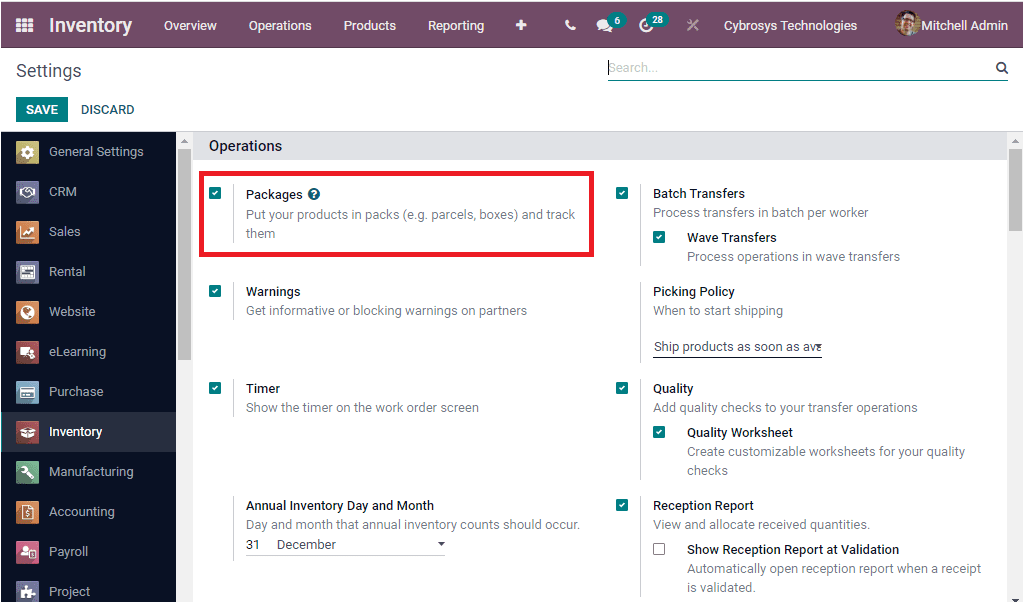Open the Reporting menu
This screenshot has height=603, width=1024.
(x=456, y=25)
